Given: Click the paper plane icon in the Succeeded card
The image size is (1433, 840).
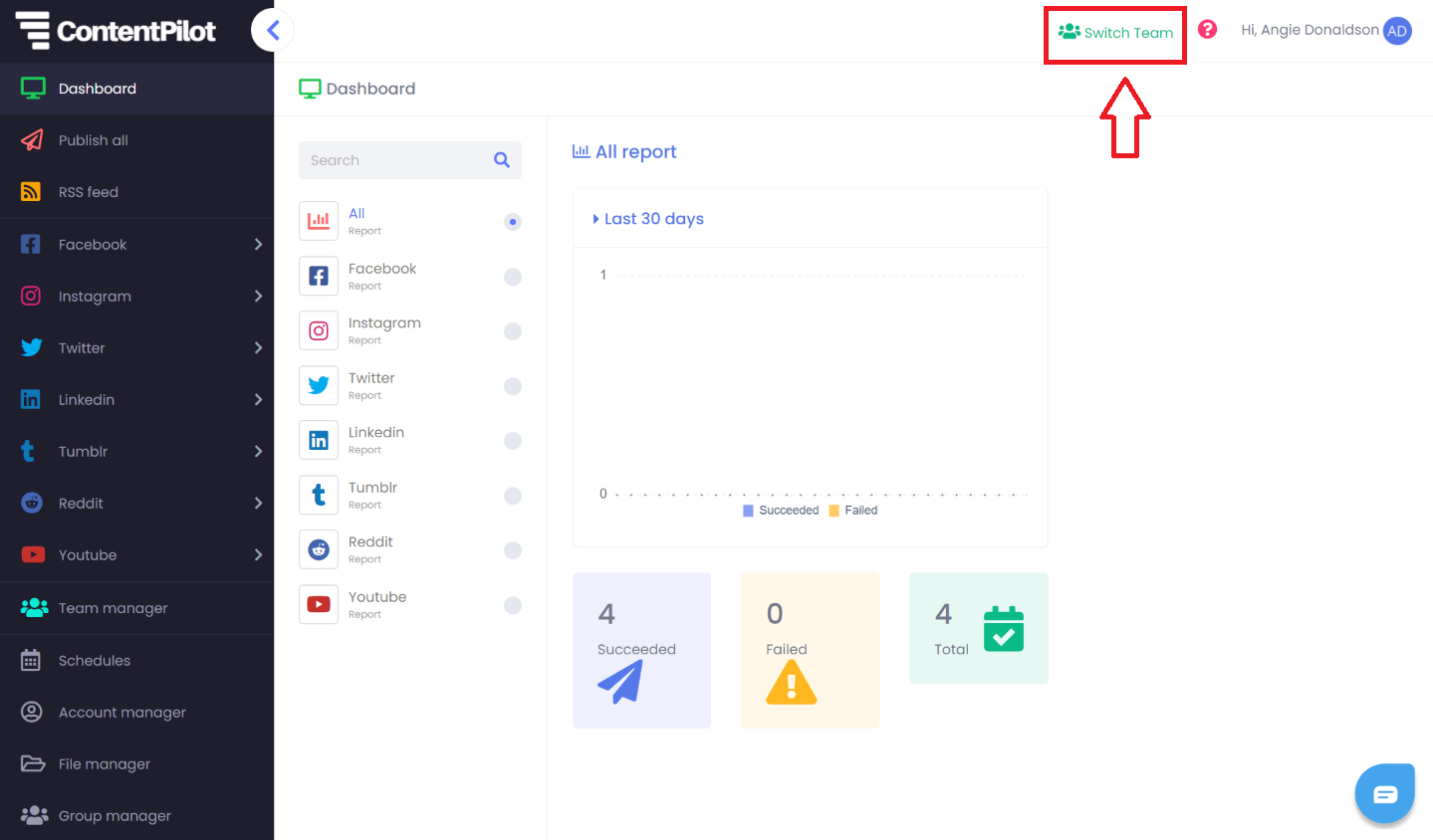Looking at the screenshot, I should point(620,683).
